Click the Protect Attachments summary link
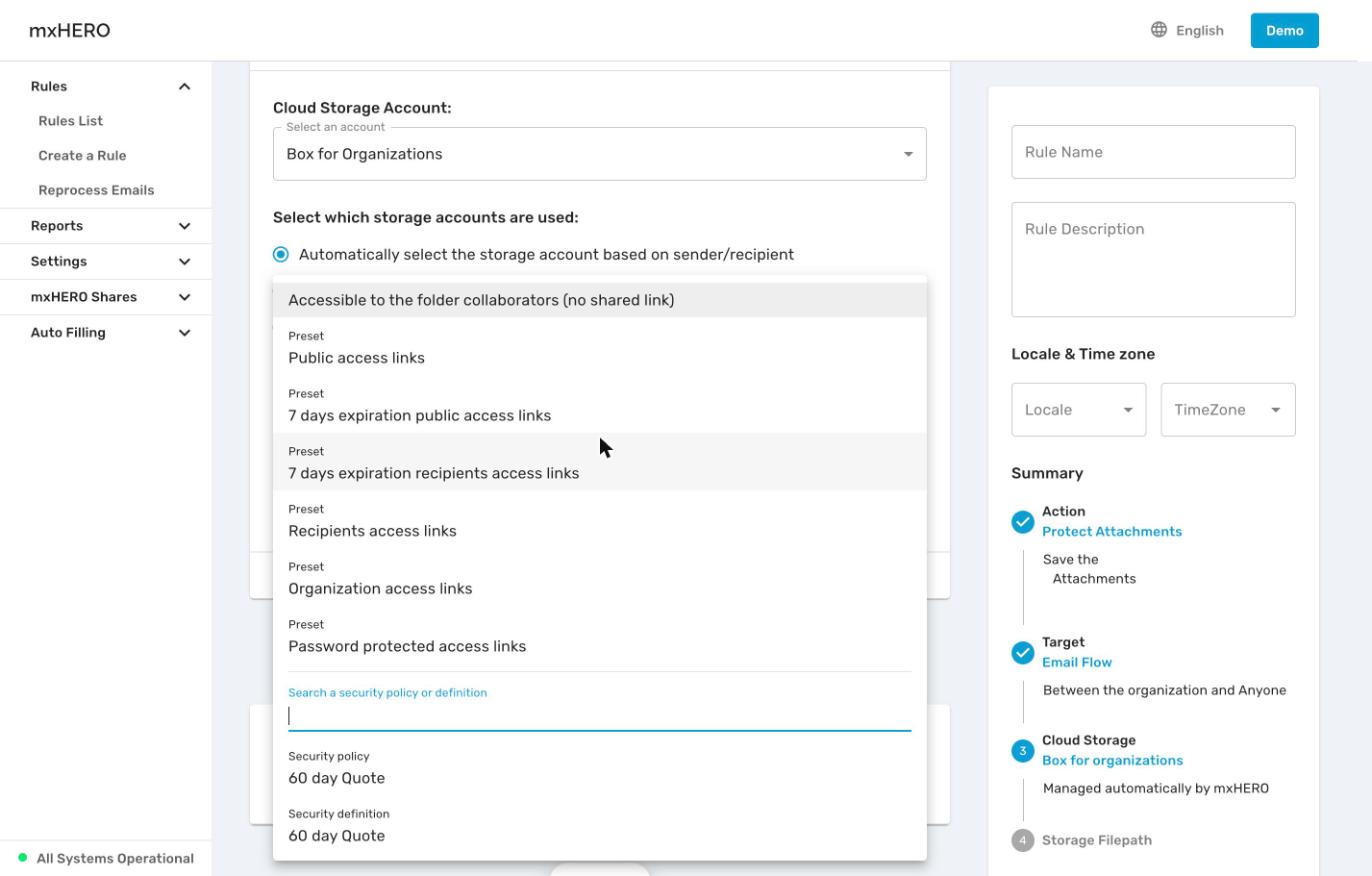Viewport: 1372px width, 876px height. 1112,532
